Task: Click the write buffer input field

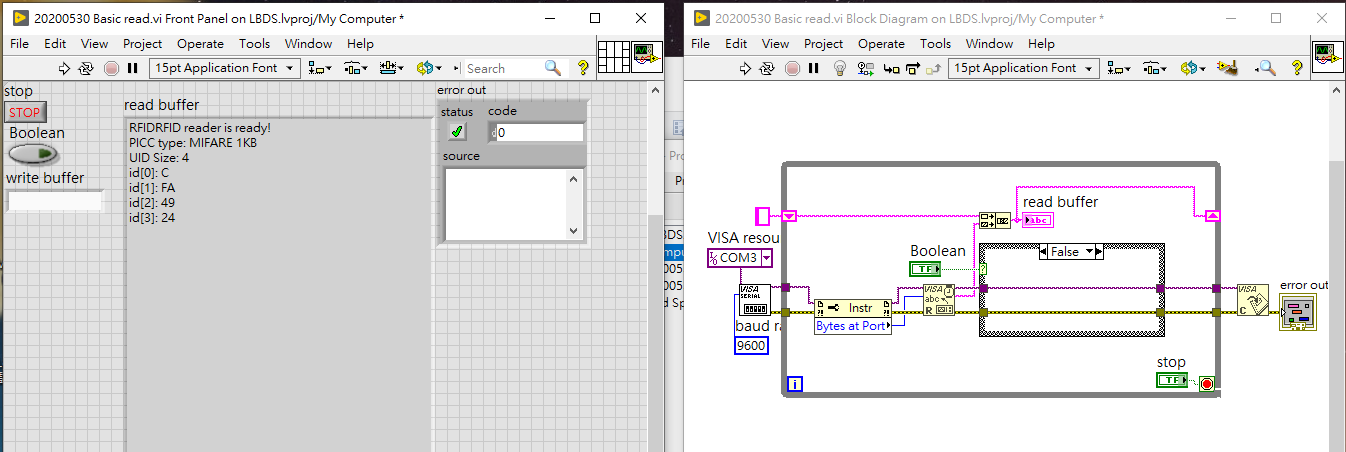Action: pyautogui.click(x=55, y=201)
